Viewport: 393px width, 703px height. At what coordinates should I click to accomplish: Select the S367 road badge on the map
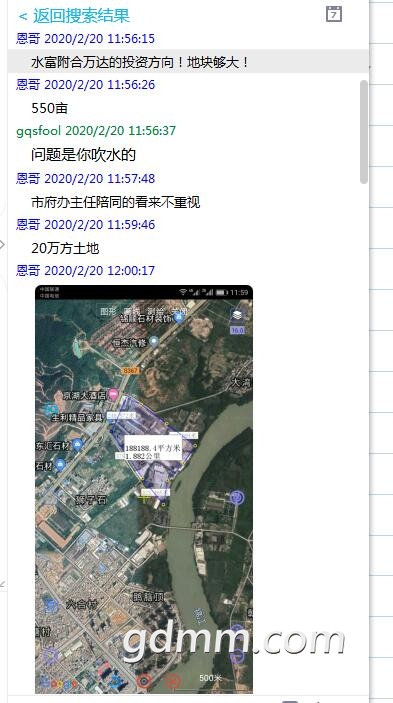point(131,371)
